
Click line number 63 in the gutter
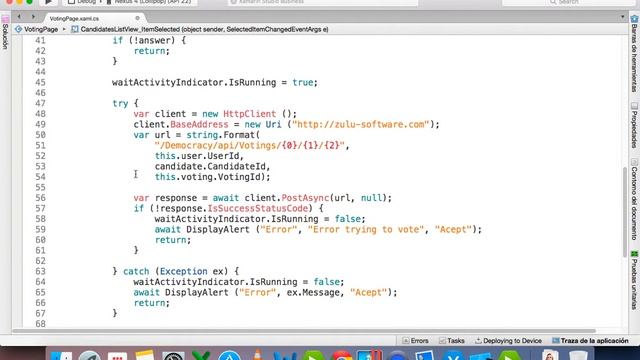[x=40, y=271]
